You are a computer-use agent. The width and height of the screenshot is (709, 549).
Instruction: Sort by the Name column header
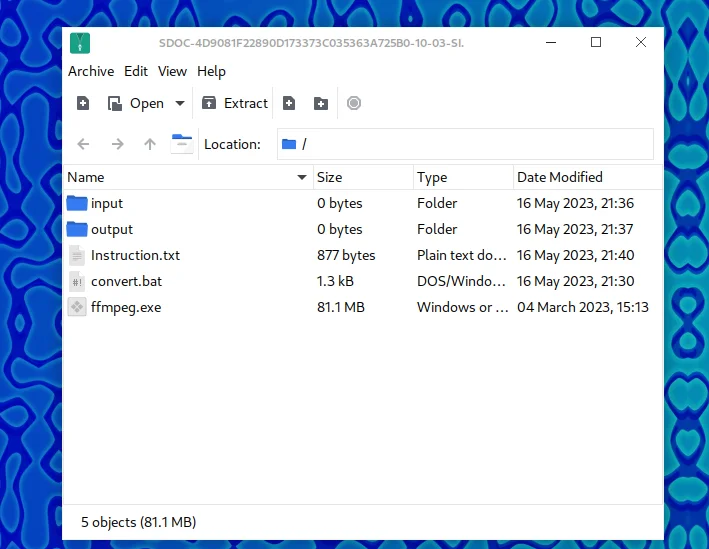tap(188, 177)
